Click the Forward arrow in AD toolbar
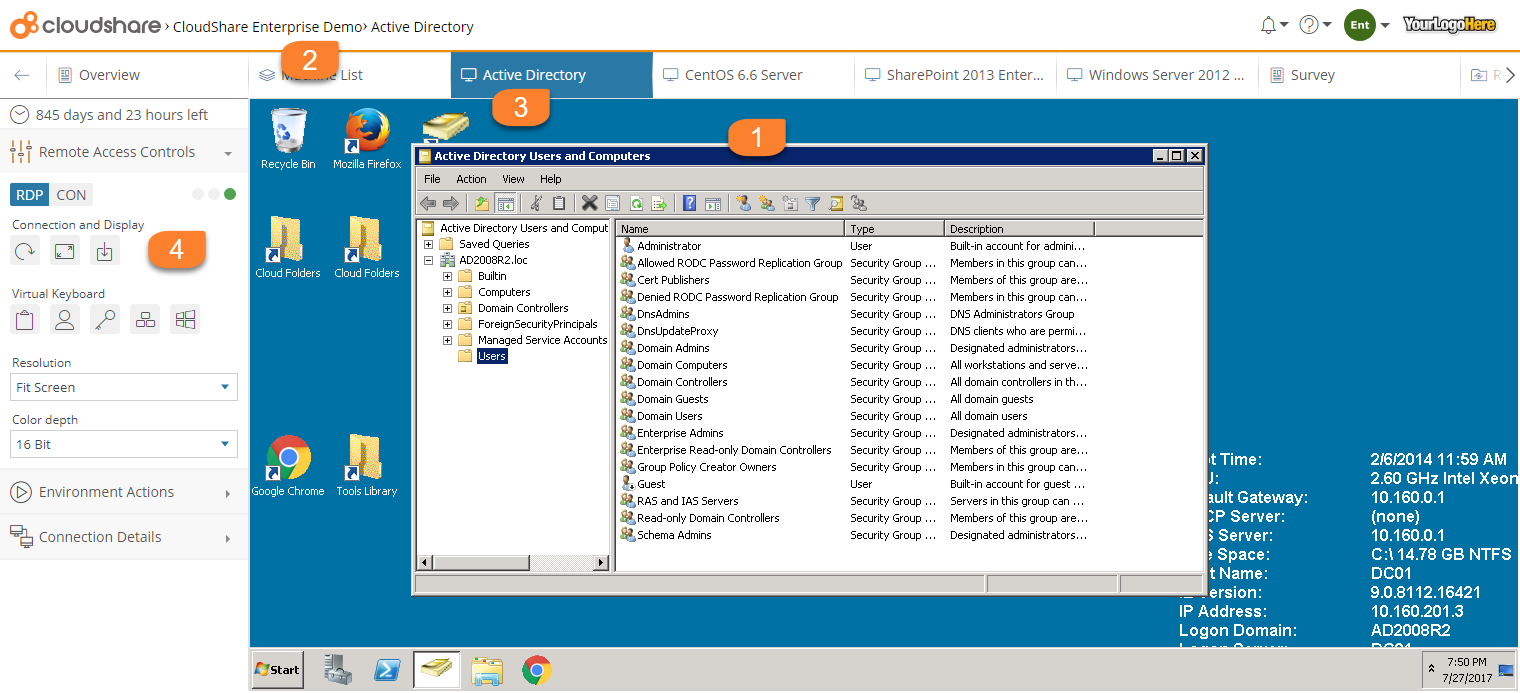 [x=450, y=203]
